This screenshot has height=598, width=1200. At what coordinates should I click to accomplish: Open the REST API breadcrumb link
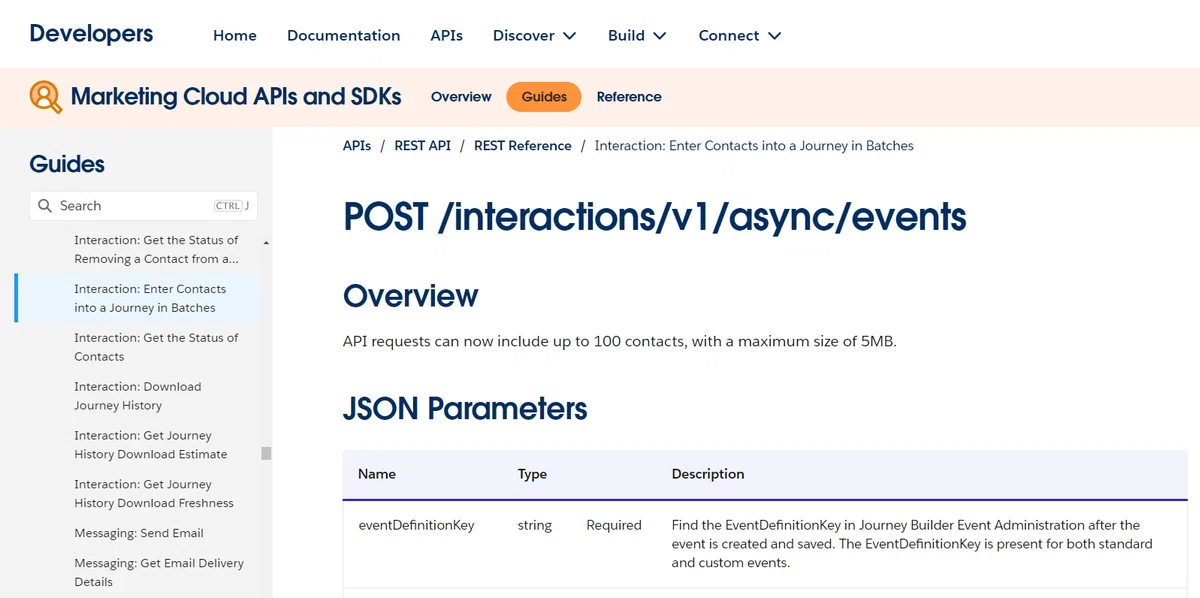tap(423, 146)
